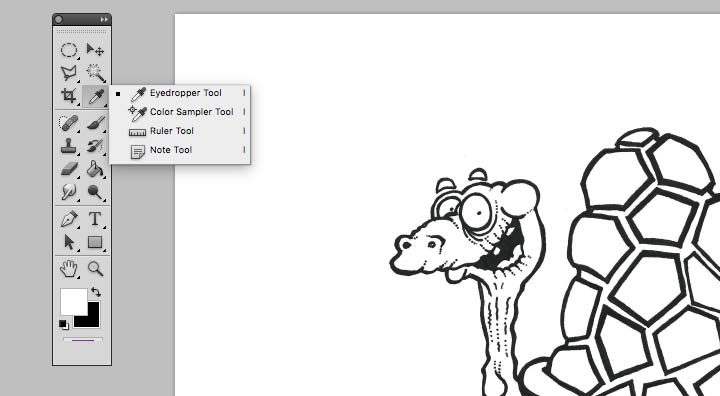Choose the Path Selection arrow tool
The width and height of the screenshot is (720, 396).
(69, 242)
